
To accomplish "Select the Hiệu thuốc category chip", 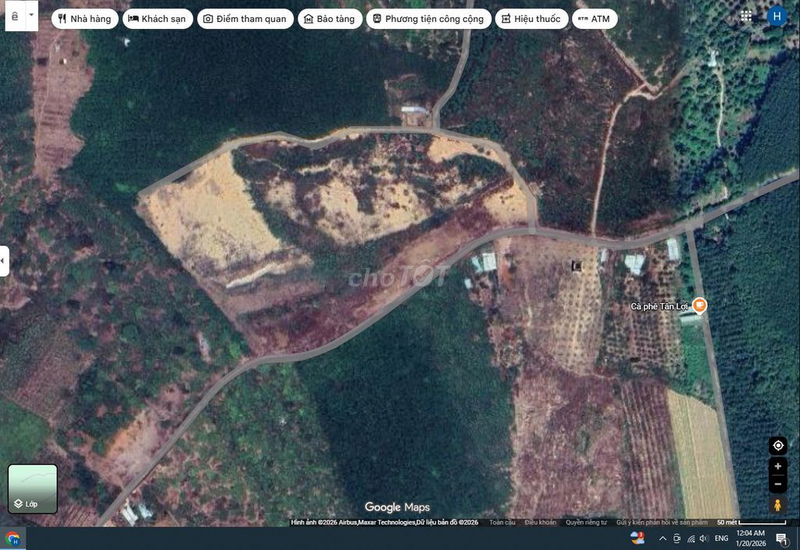I will tap(530, 19).
